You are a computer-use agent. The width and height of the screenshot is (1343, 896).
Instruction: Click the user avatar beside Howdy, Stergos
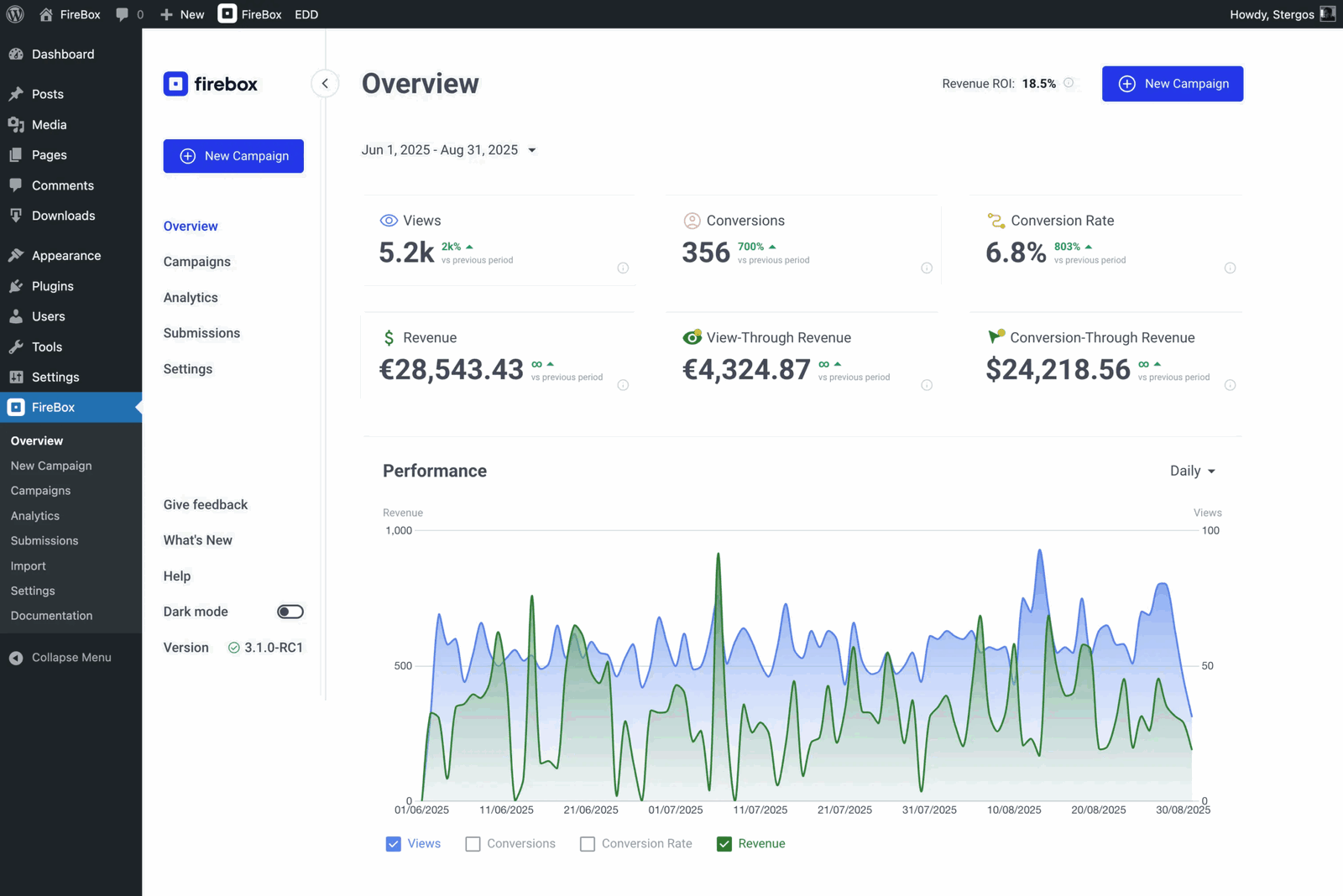point(1327,14)
